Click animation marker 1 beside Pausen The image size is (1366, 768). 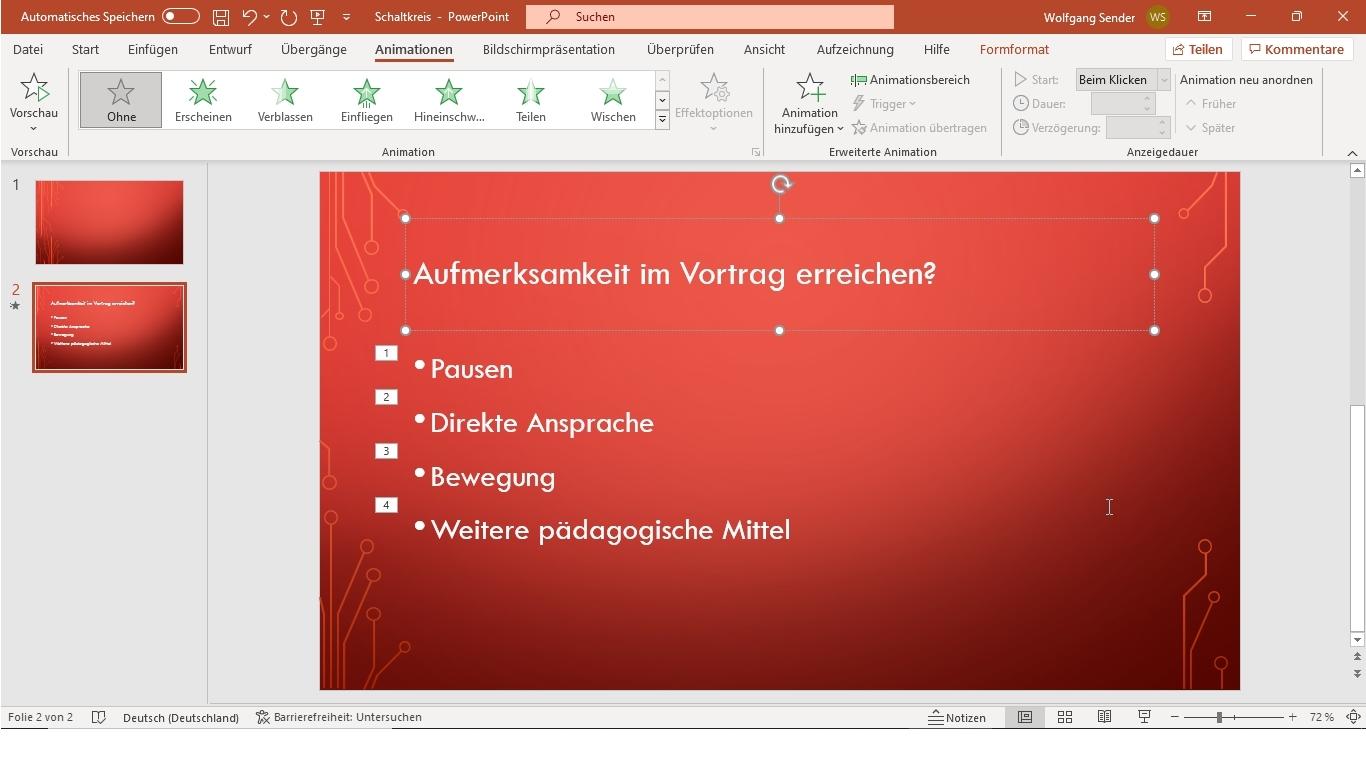click(x=386, y=353)
